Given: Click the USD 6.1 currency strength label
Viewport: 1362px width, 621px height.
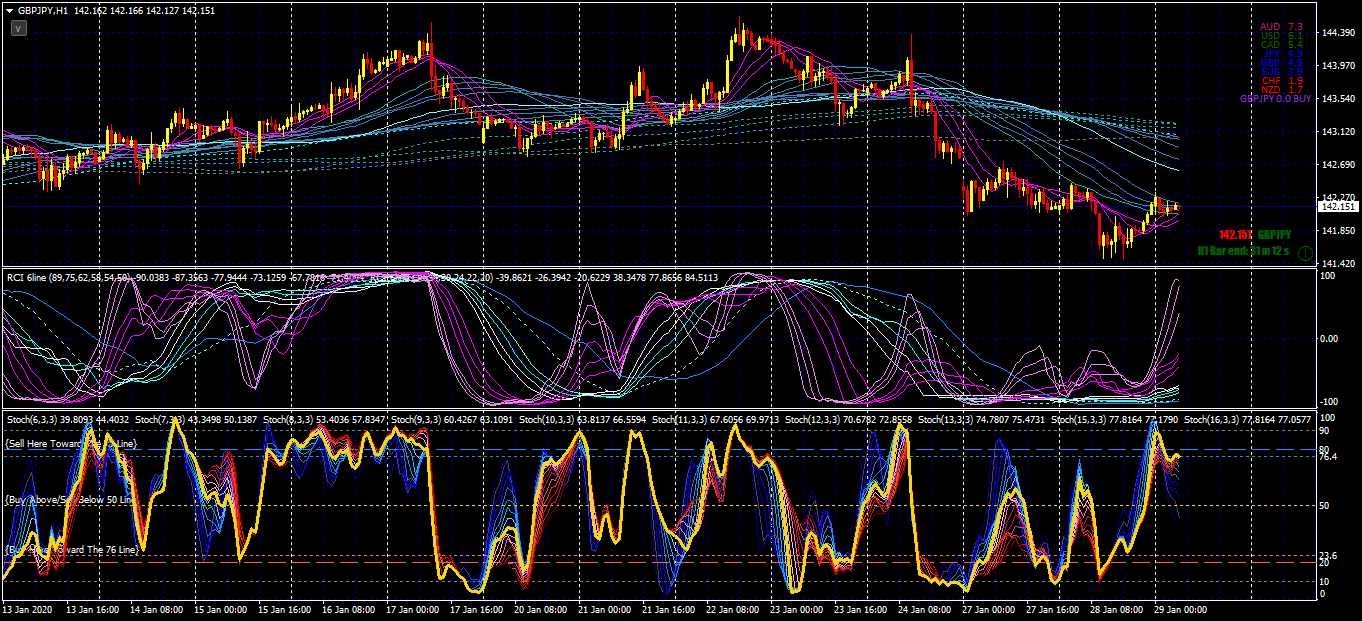Looking at the screenshot, I should click(x=1281, y=35).
